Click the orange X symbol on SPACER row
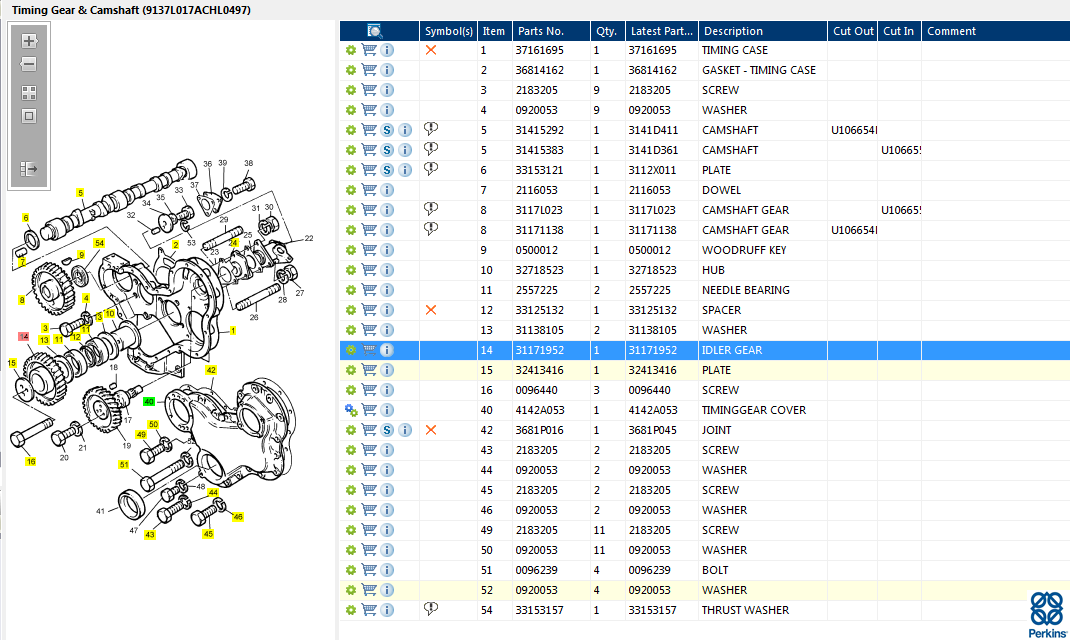Viewport: 1070px width, 640px height. (x=431, y=310)
